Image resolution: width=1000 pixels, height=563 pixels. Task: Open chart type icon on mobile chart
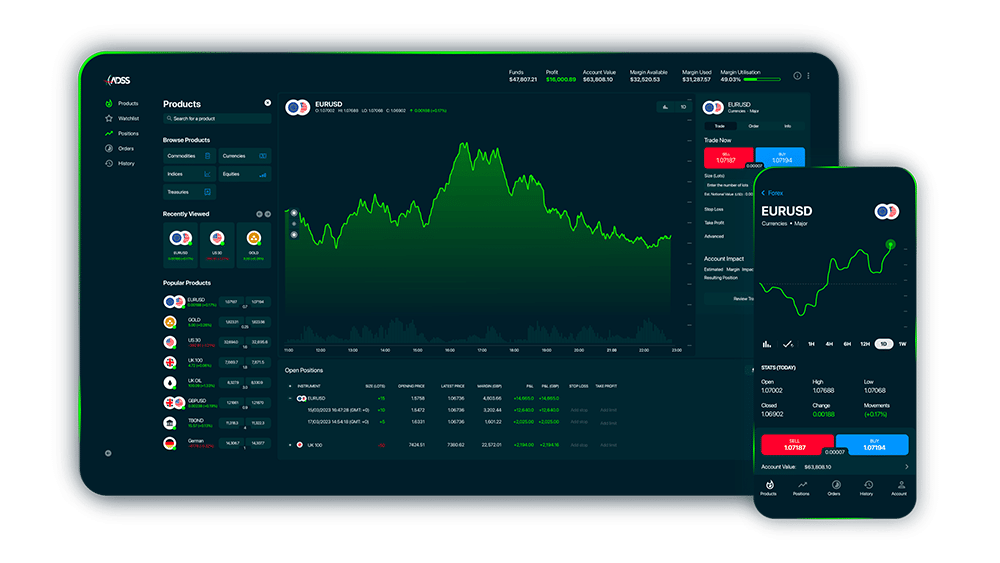coord(768,343)
